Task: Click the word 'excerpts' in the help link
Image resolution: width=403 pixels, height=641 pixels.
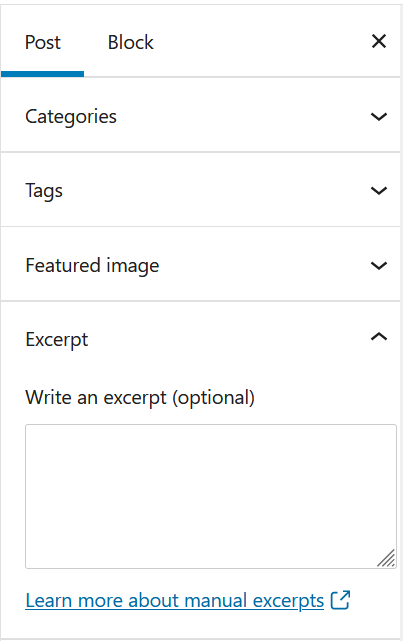Action: pos(288,601)
